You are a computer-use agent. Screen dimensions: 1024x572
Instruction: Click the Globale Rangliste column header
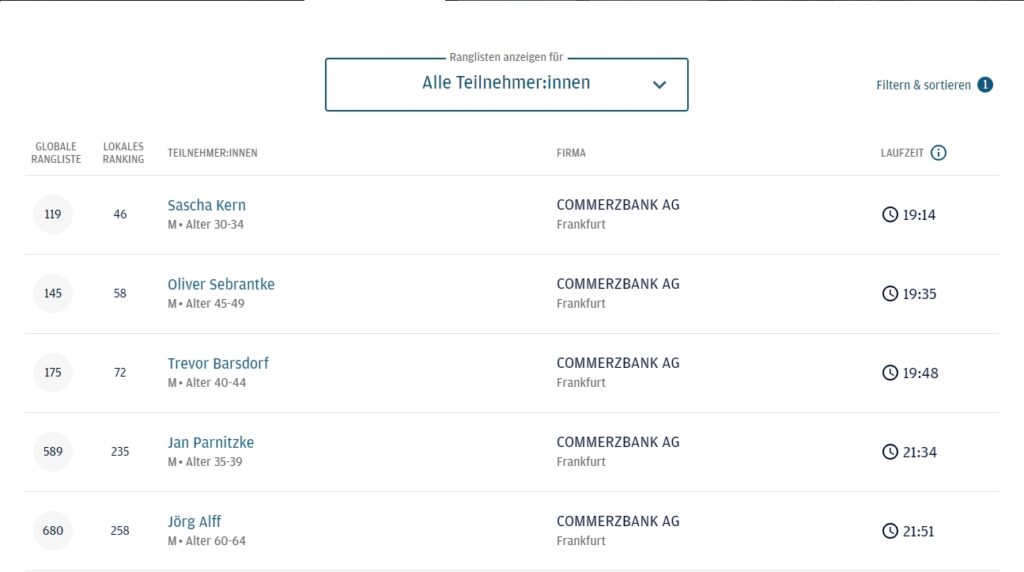(56, 153)
